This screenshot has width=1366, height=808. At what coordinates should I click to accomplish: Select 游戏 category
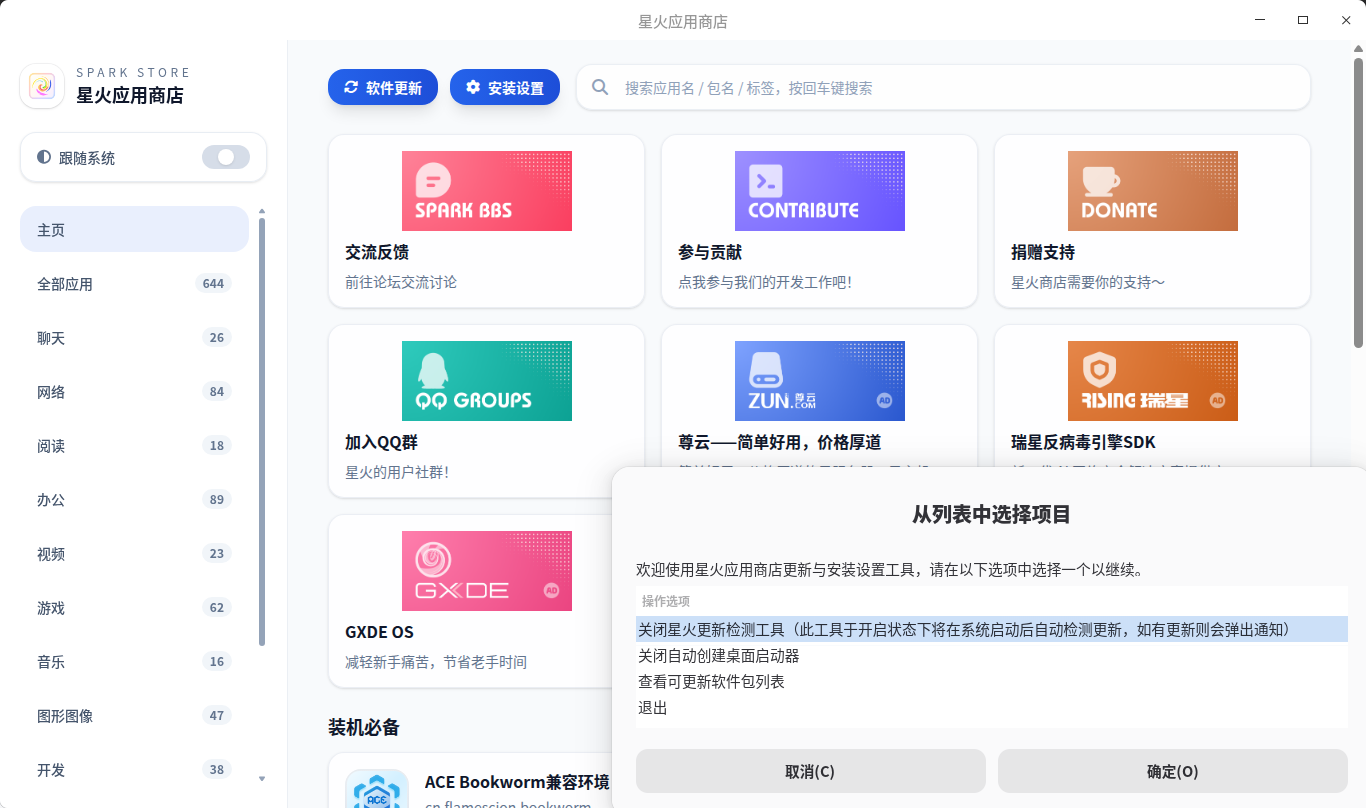tap(134, 607)
